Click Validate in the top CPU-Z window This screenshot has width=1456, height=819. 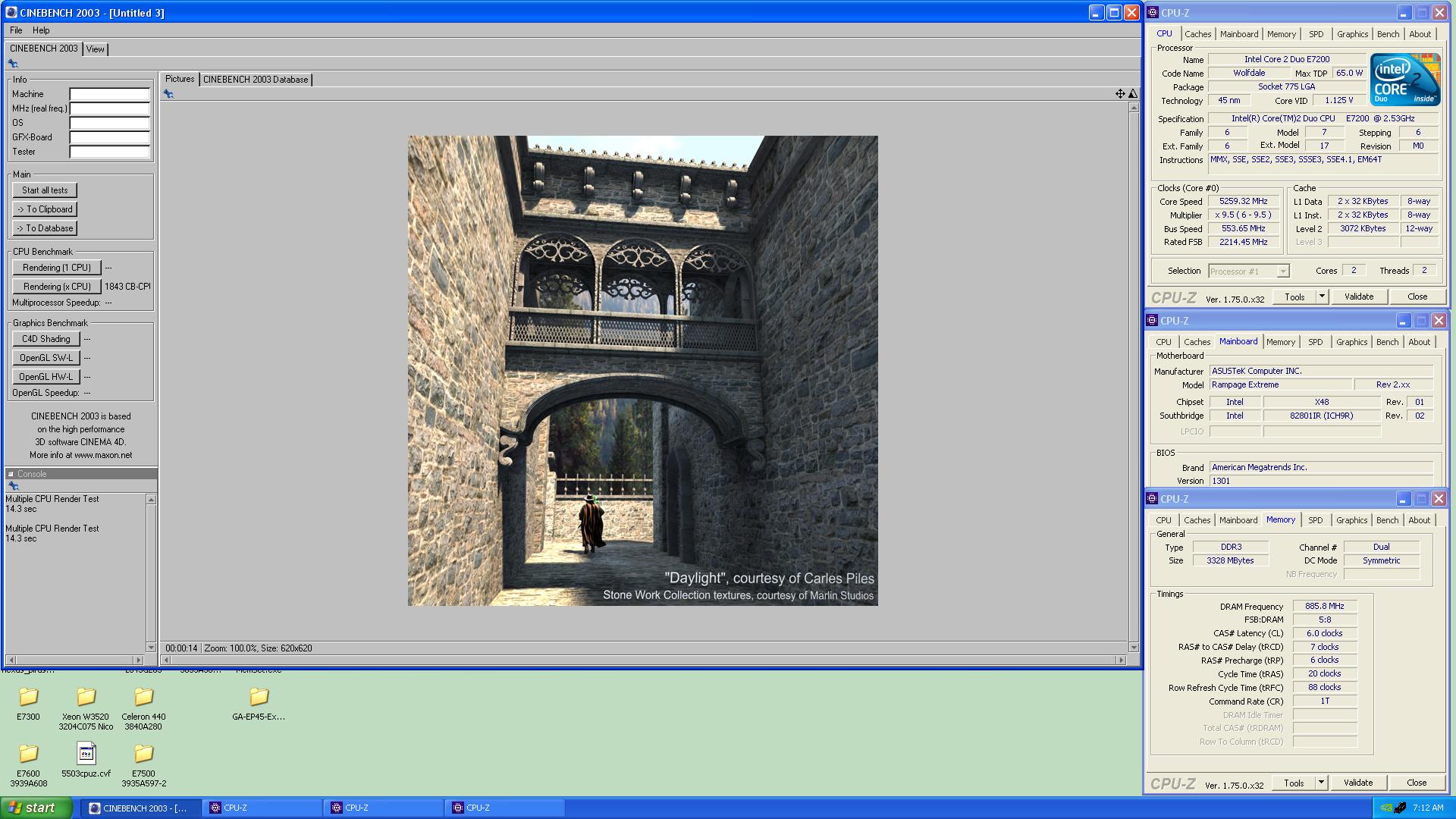point(1358,297)
